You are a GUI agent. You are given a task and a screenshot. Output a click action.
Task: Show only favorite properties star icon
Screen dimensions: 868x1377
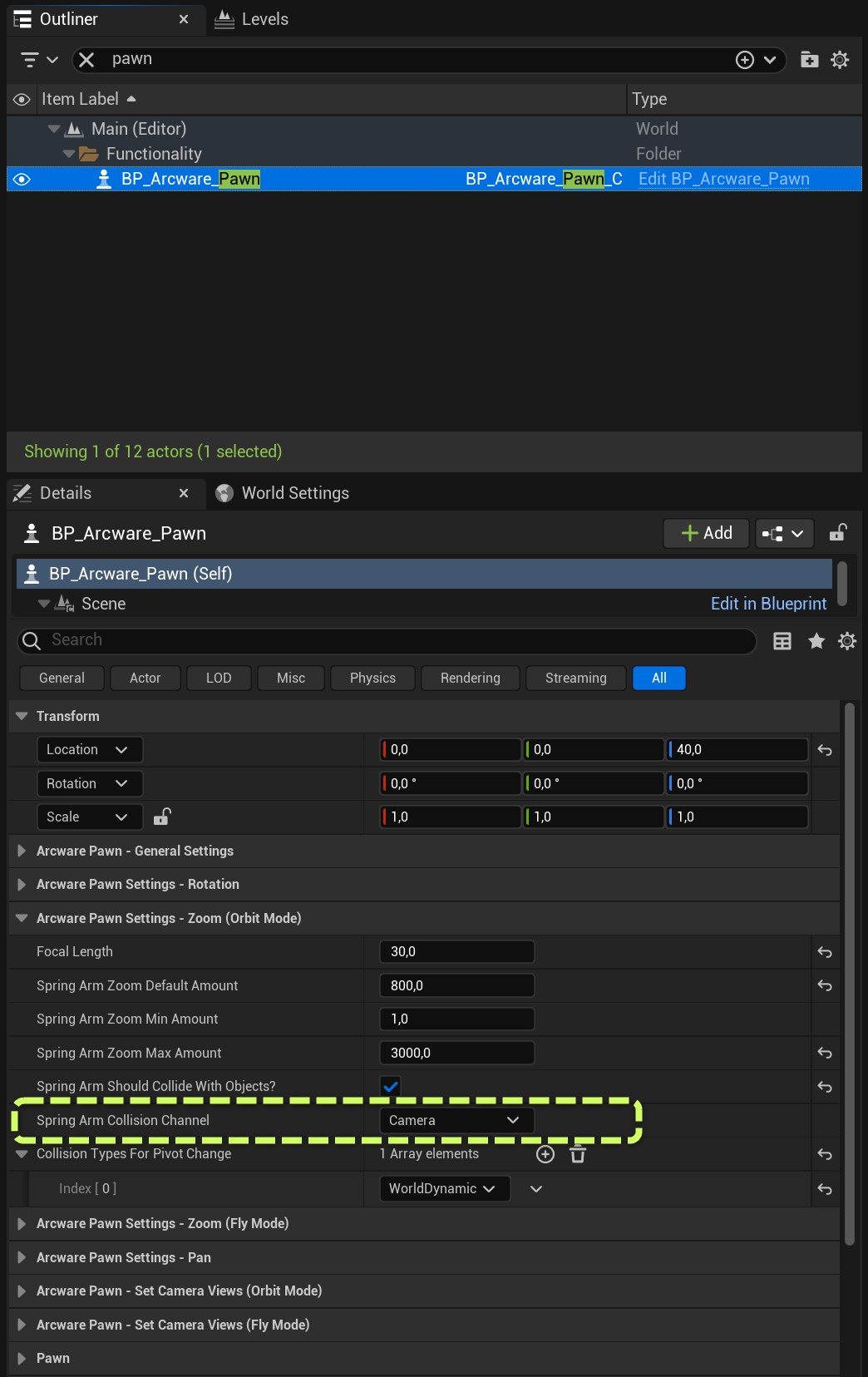(816, 640)
